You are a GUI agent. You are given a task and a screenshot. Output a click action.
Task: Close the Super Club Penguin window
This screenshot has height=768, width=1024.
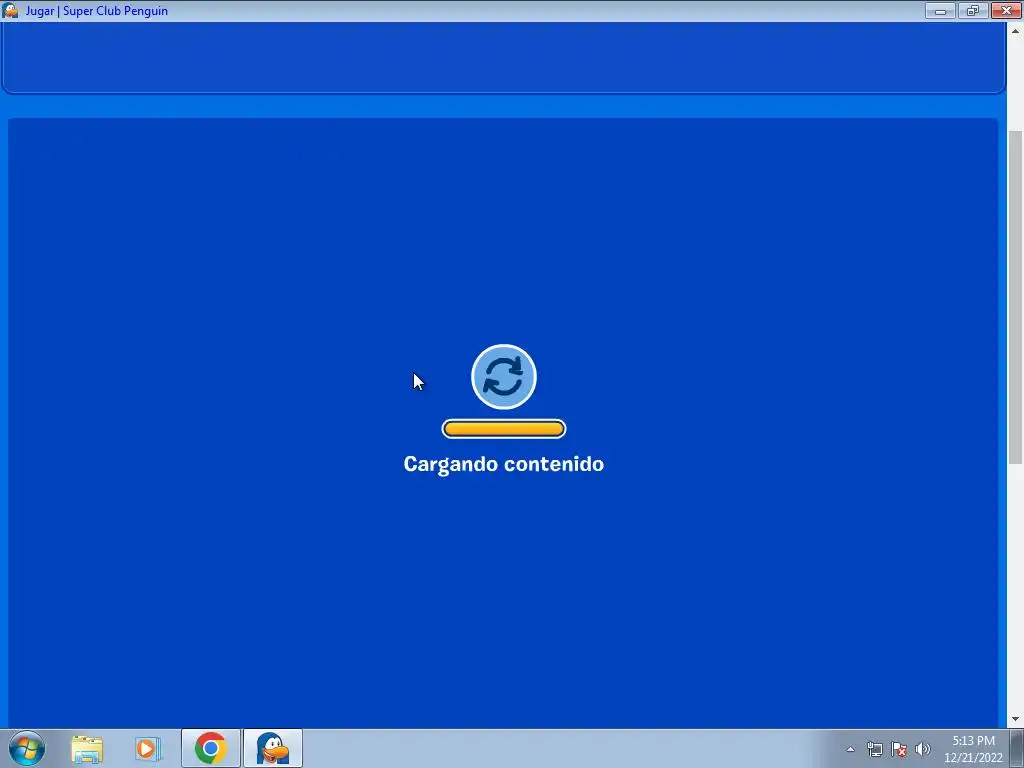[1006, 10]
